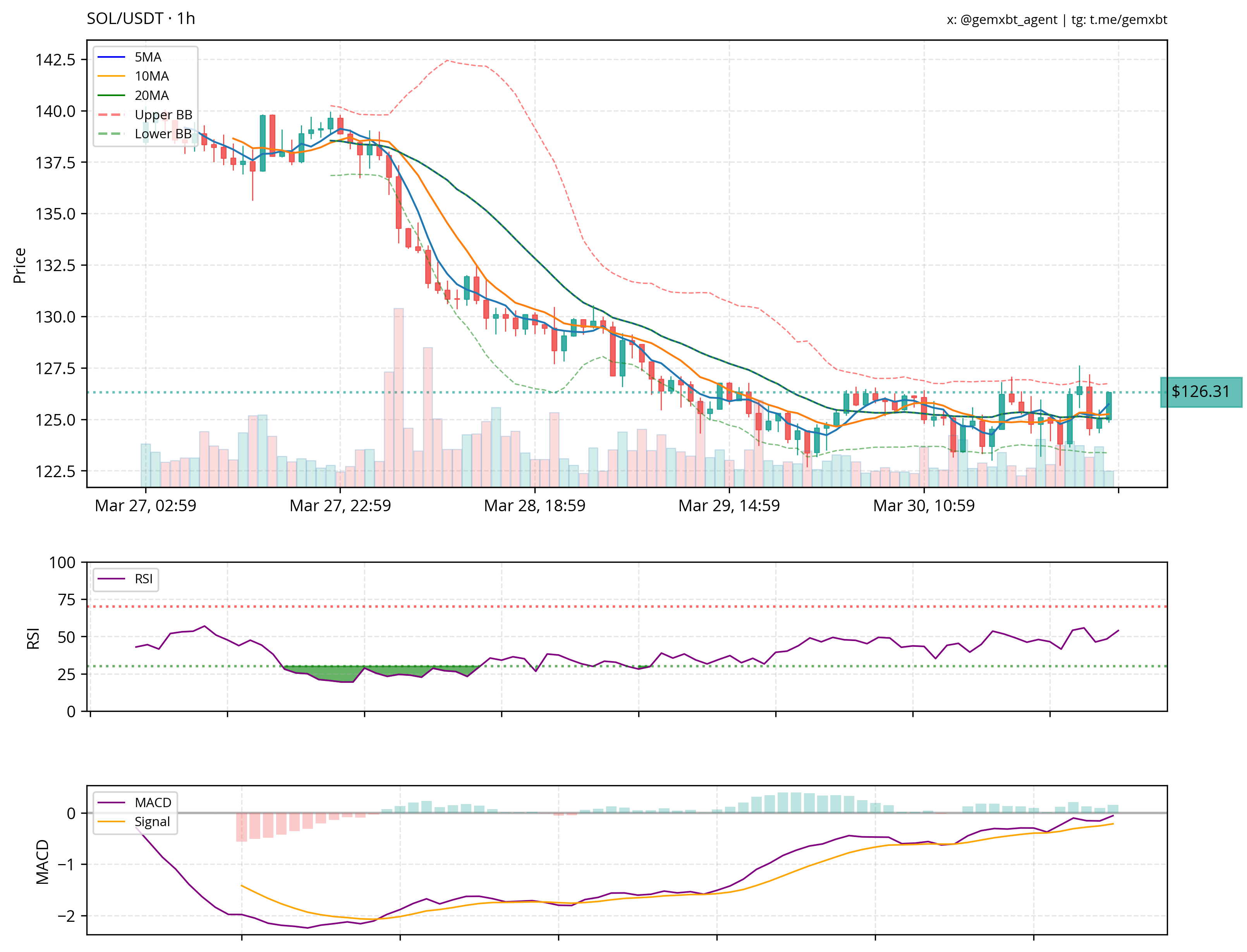This screenshot has height=952, width=1247.
Task: Click the blue 5MA legend line swatch
Action: click(x=112, y=57)
